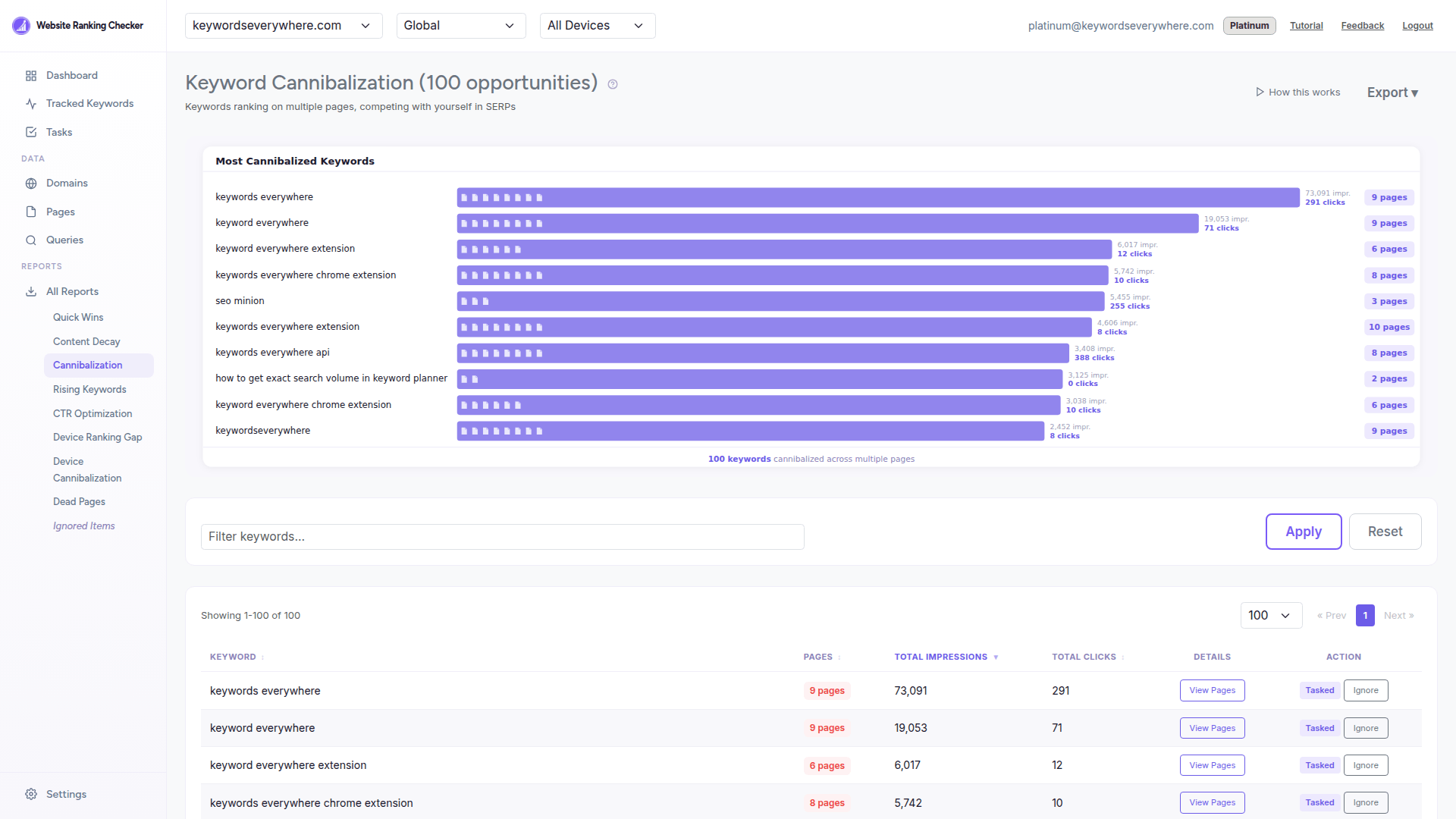
Task: Click the Filter keywords input field
Action: [502, 536]
